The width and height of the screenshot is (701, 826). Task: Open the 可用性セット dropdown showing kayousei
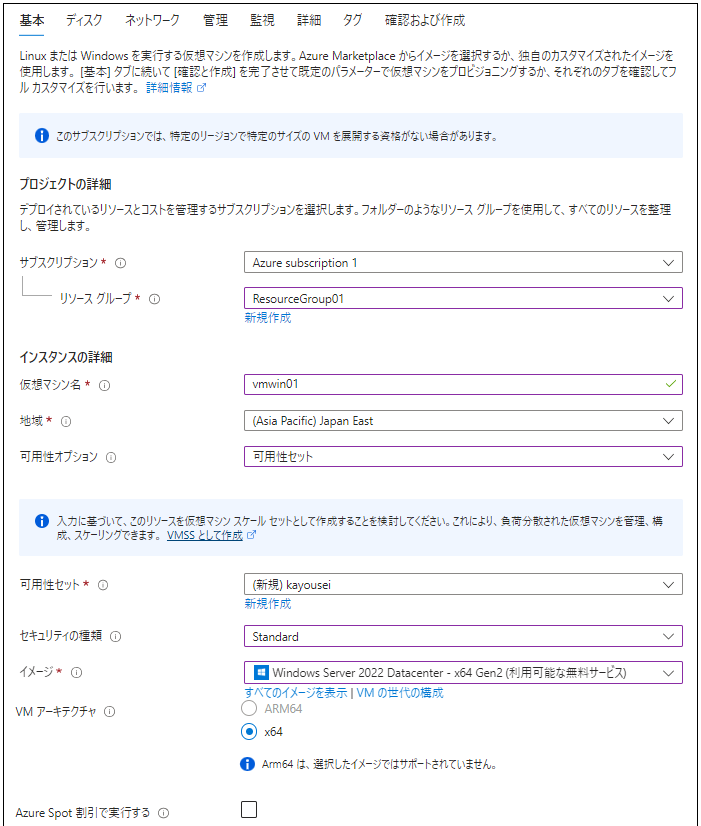tap(463, 585)
